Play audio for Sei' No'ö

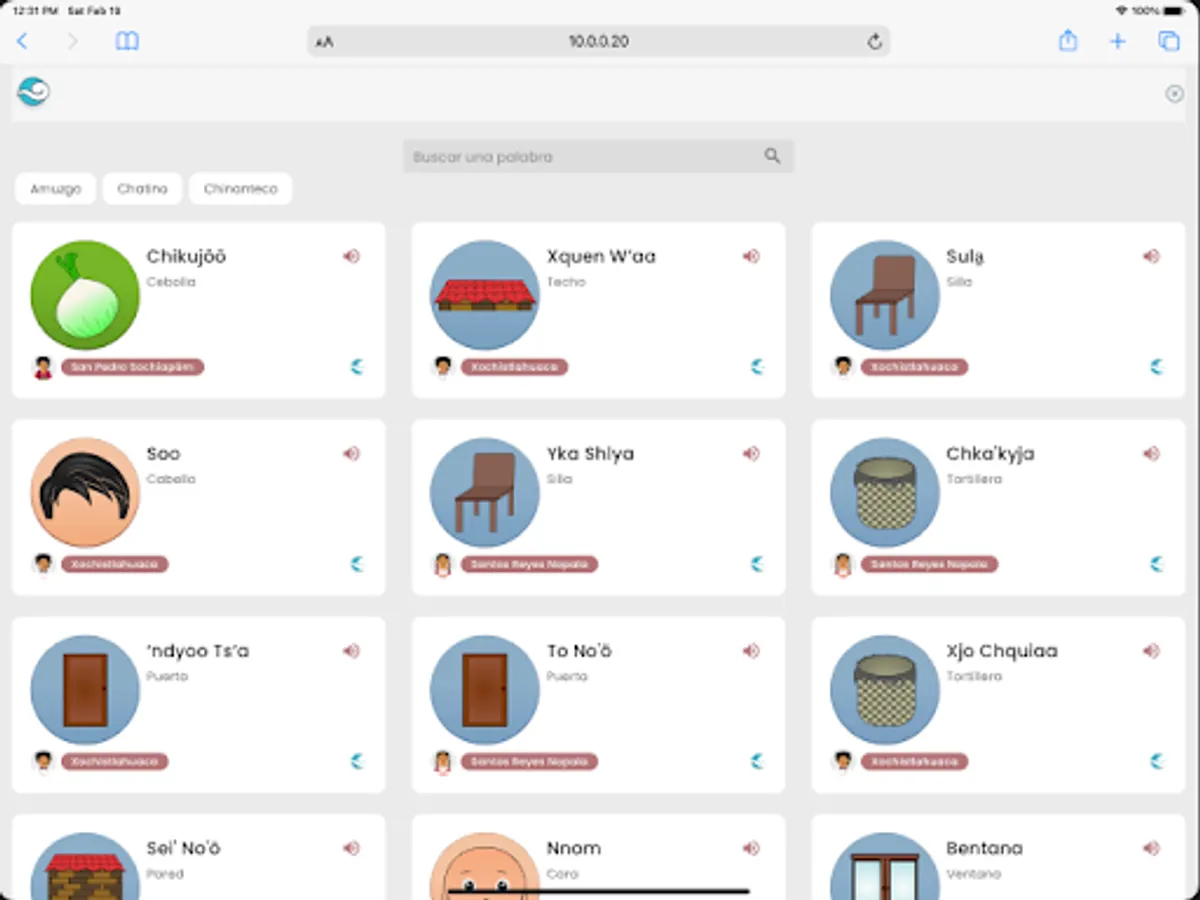tap(351, 848)
